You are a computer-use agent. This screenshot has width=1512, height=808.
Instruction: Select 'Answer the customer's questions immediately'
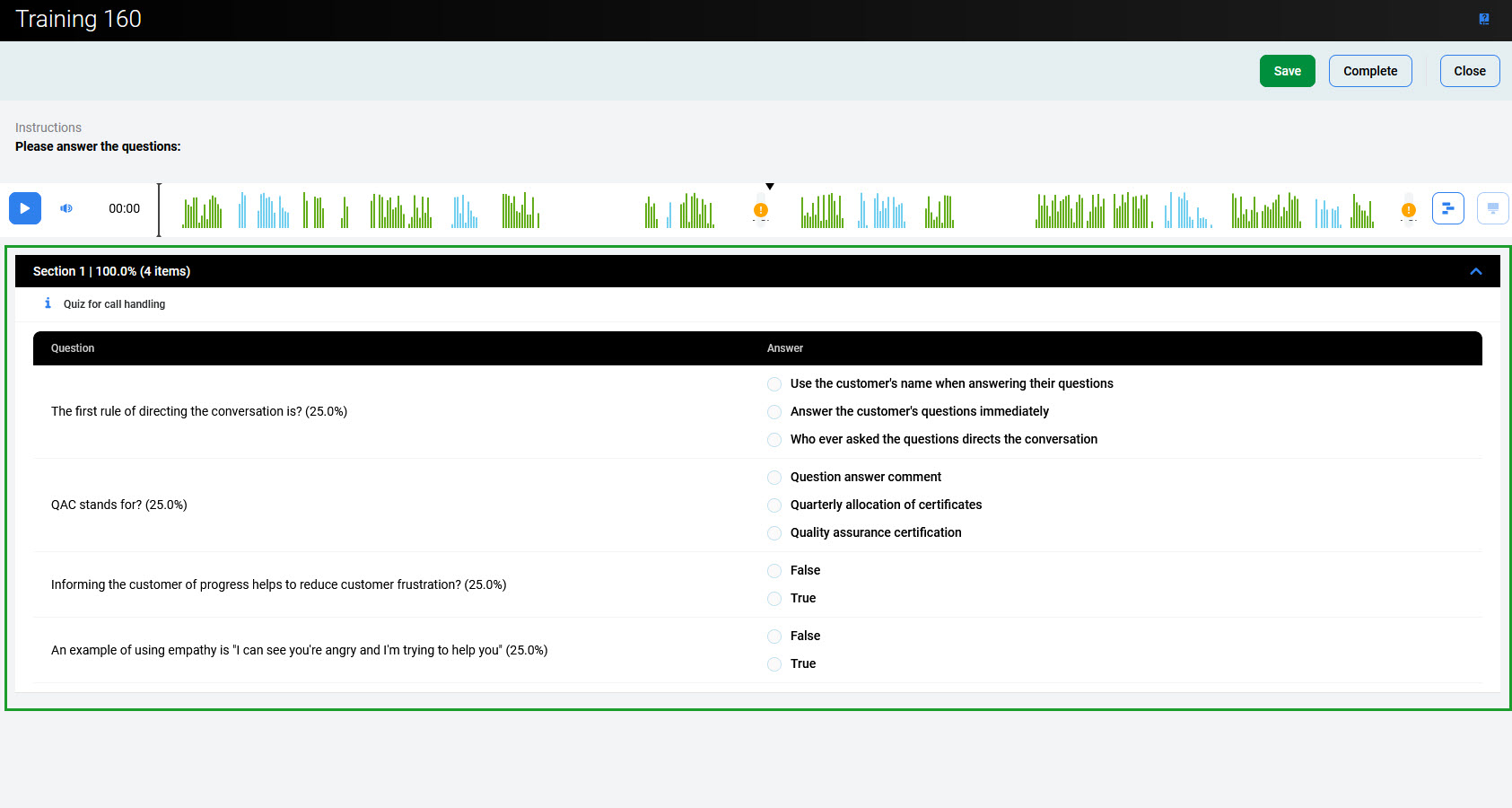pyautogui.click(x=774, y=412)
